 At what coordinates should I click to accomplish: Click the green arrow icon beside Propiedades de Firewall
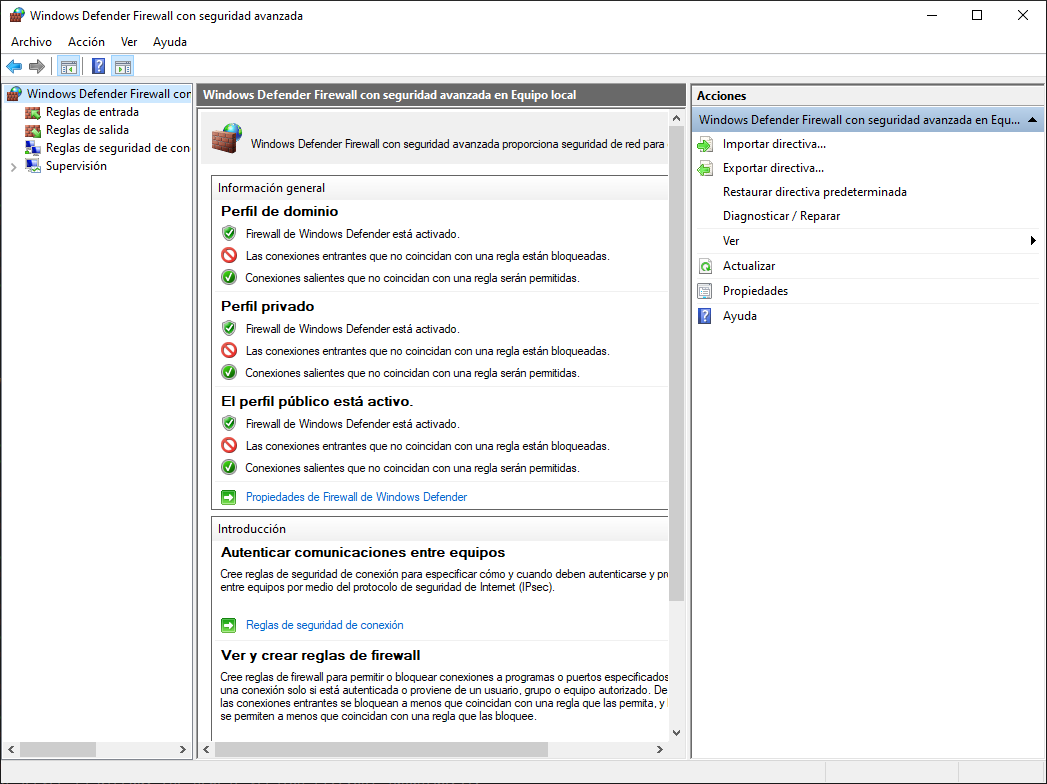(228, 497)
